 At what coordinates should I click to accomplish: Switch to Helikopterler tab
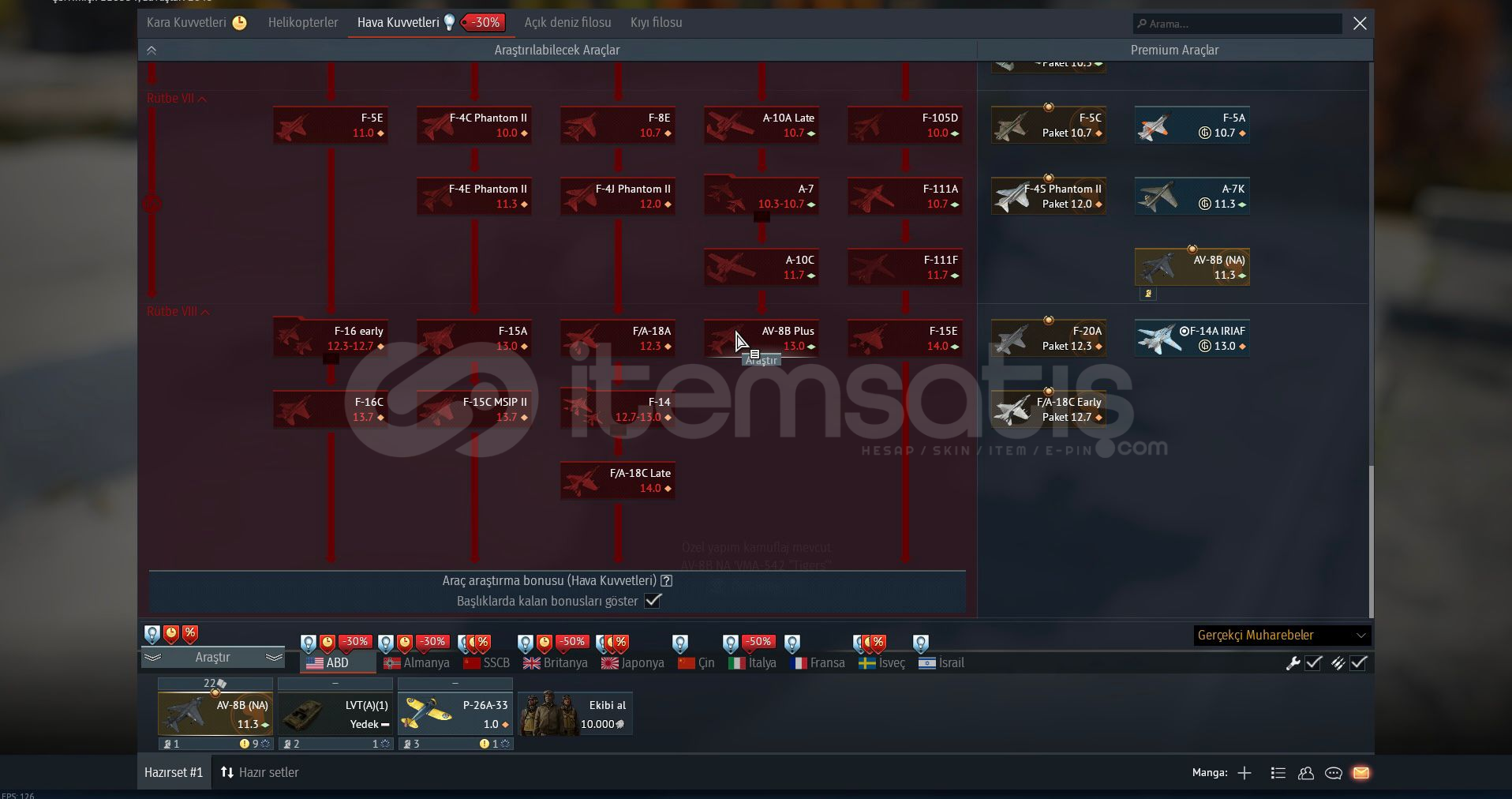point(303,23)
